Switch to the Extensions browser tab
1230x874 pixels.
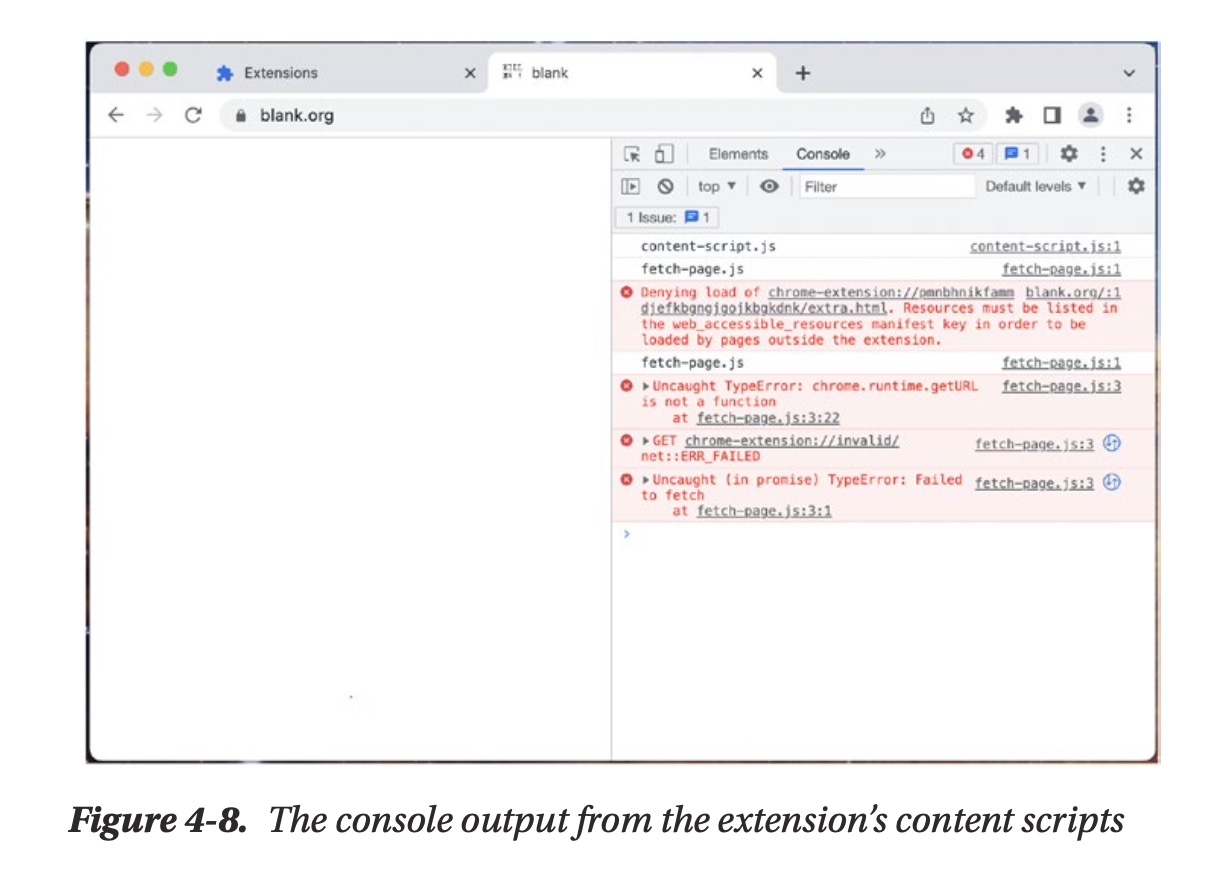click(x=280, y=73)
